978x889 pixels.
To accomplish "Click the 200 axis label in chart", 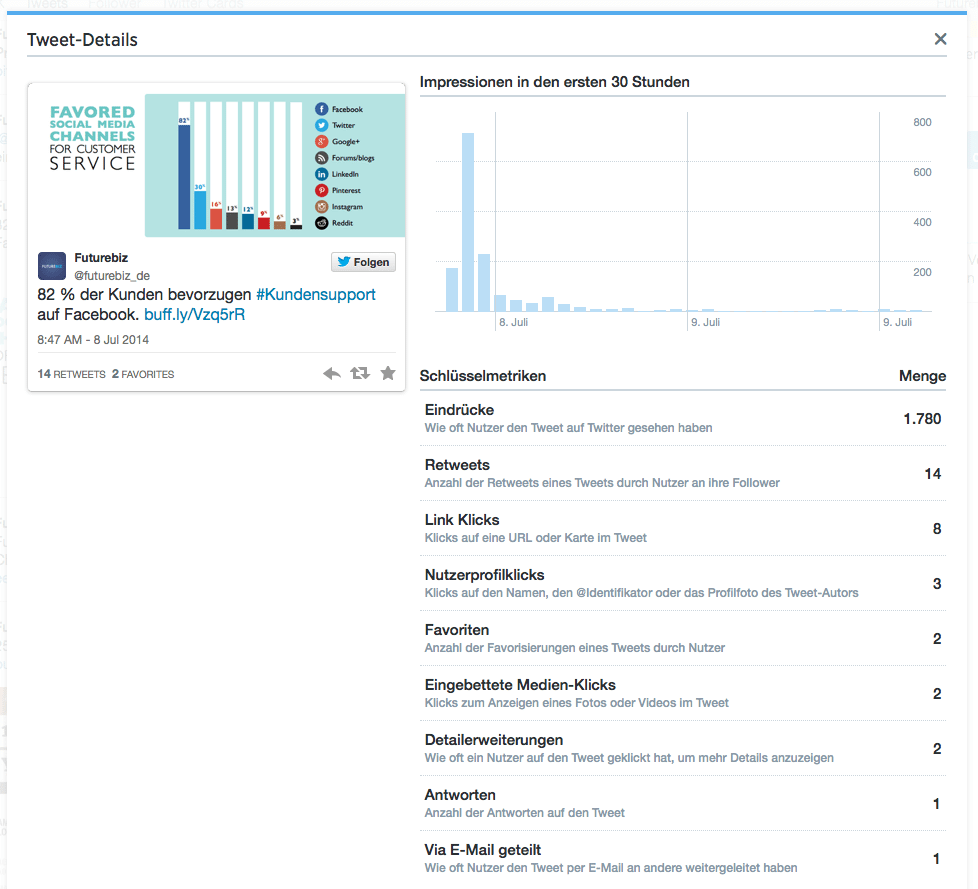I will [x=922, y=272].
